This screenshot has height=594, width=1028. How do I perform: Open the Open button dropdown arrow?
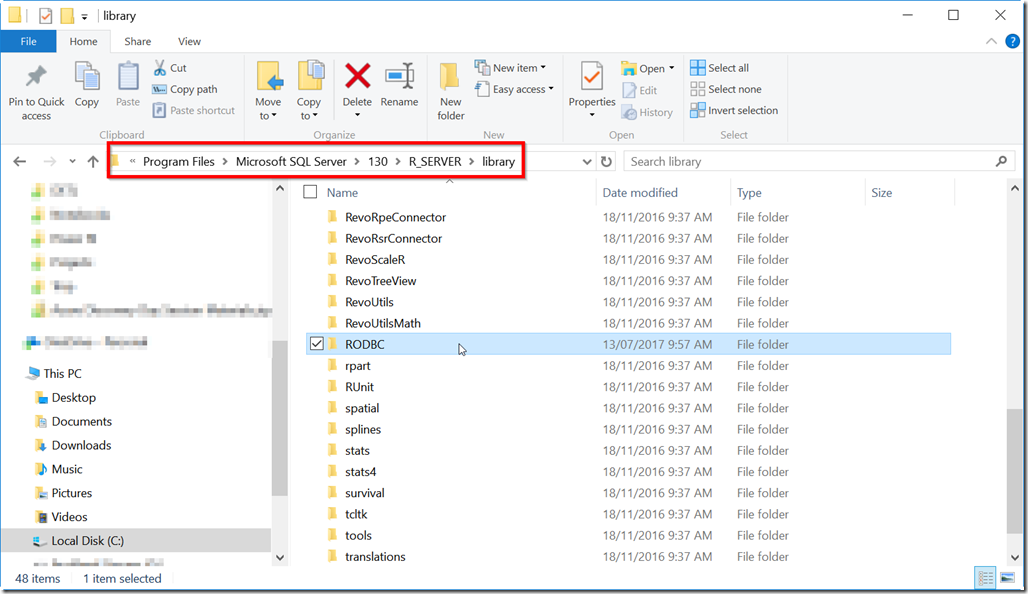671,68
